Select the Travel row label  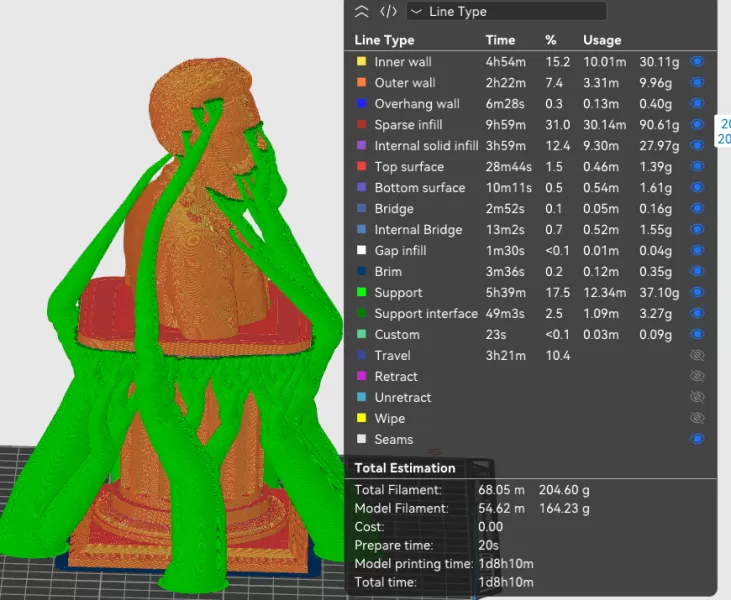393,355
